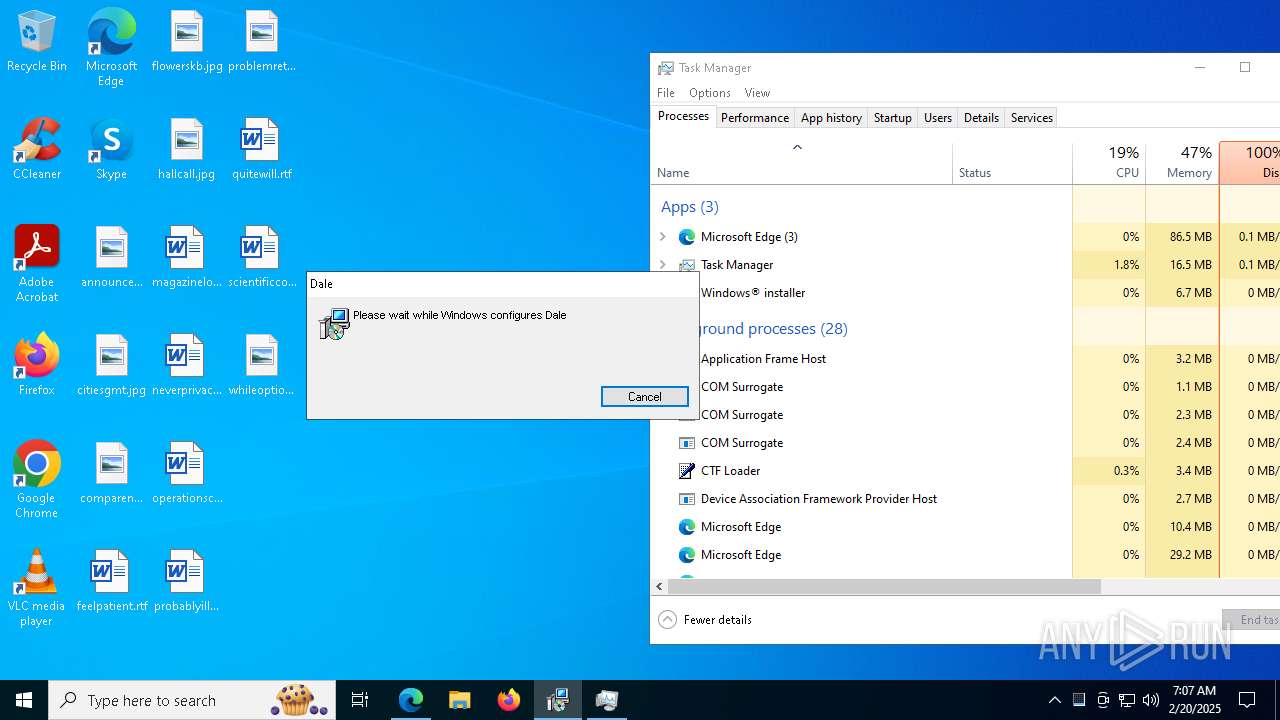
Task: Open File Explorer from the taskbar
Action: coord(460,700)
